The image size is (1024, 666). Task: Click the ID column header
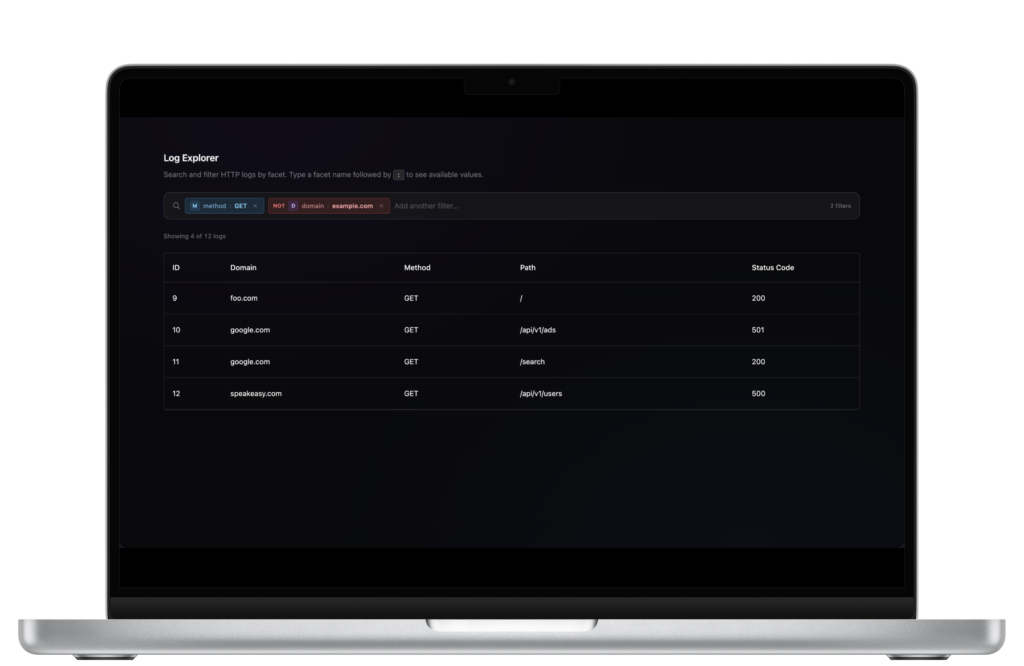[176, 268]
